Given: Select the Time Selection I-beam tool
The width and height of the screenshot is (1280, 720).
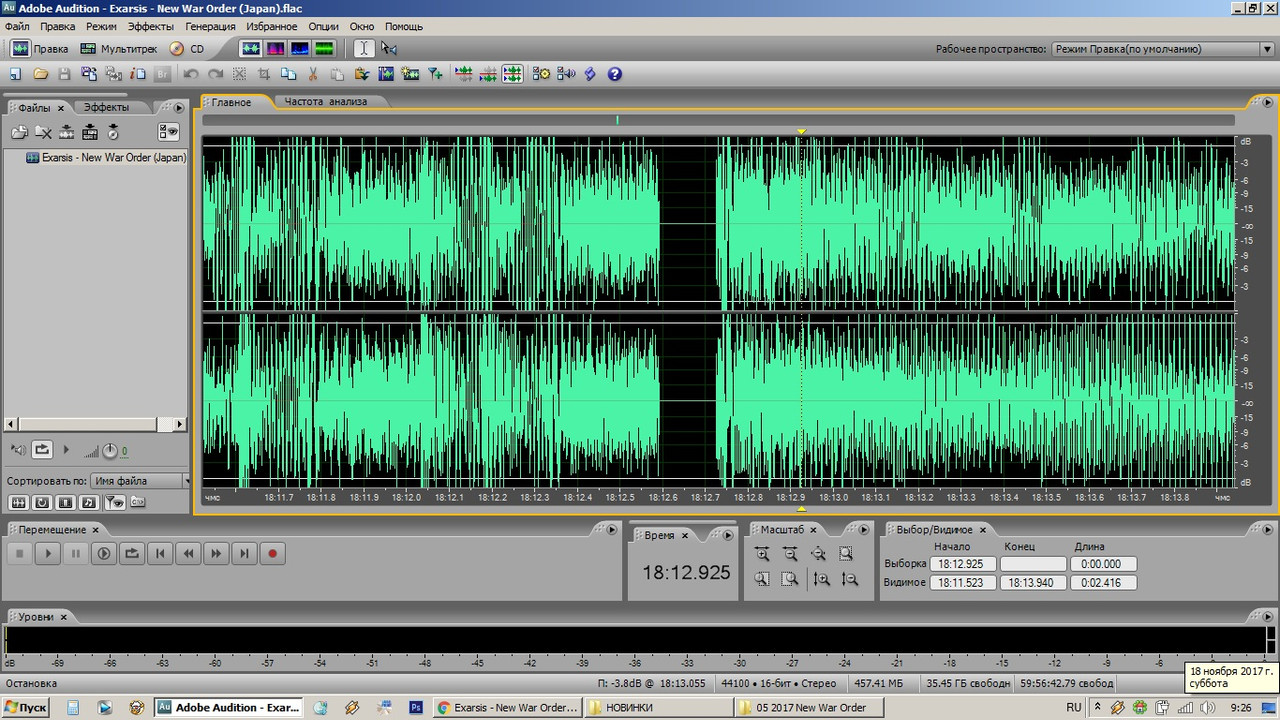Looking at the screenshot, I should pyautogui.click(x=364, y=48).
